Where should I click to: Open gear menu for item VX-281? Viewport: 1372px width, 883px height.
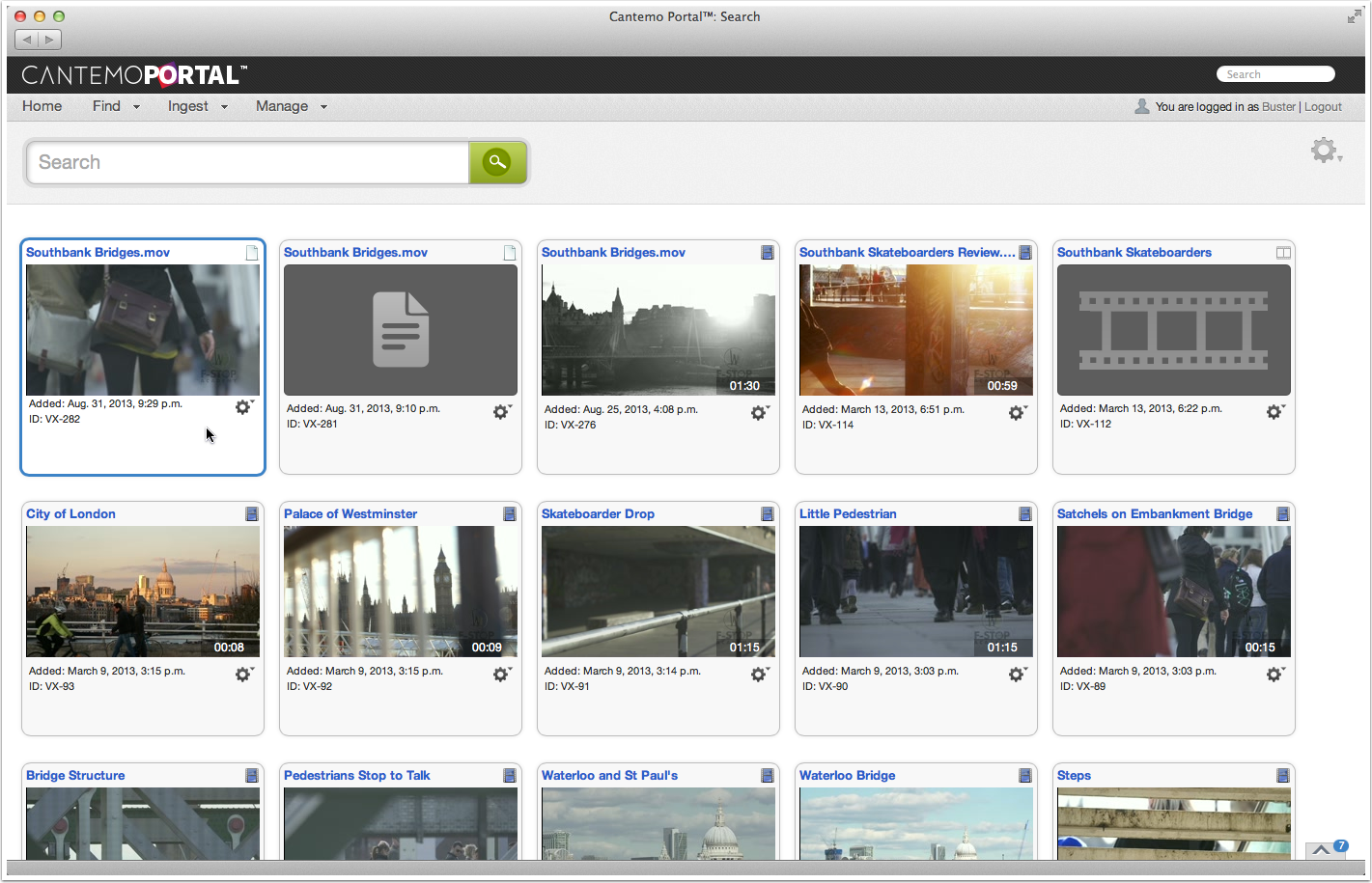coord(501,412)
